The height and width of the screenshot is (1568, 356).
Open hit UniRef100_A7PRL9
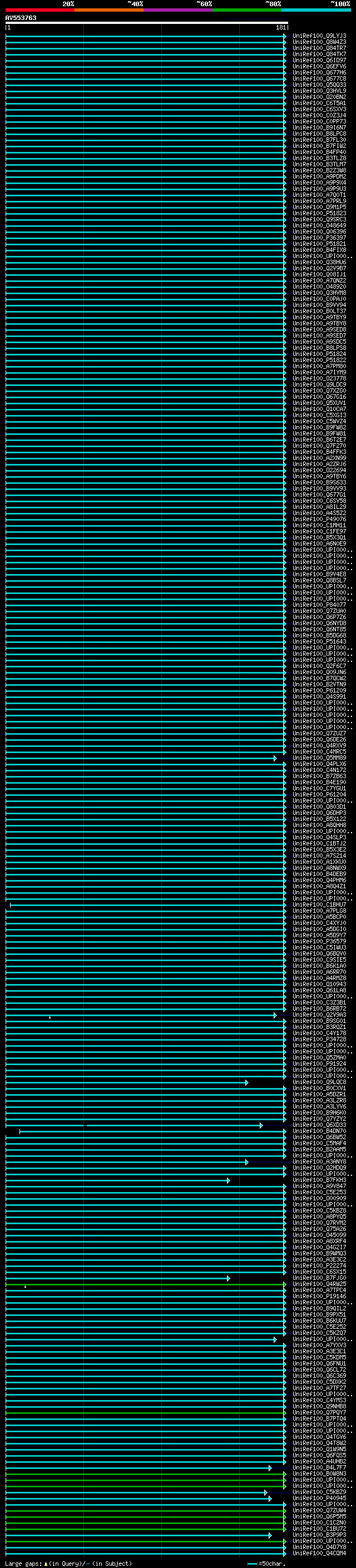click(x=319, y=201)
